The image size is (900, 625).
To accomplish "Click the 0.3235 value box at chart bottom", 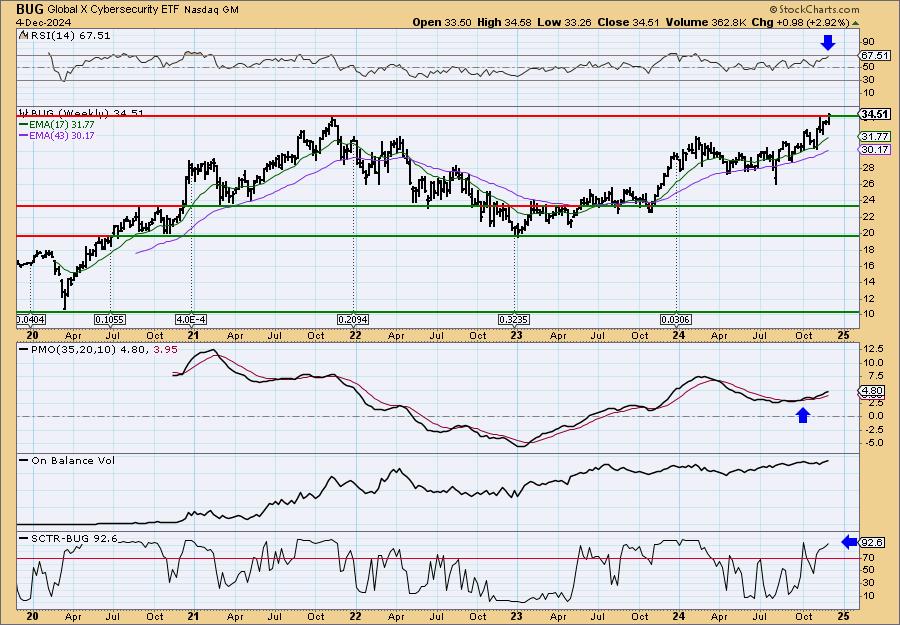I will click(x=515, y=320).
